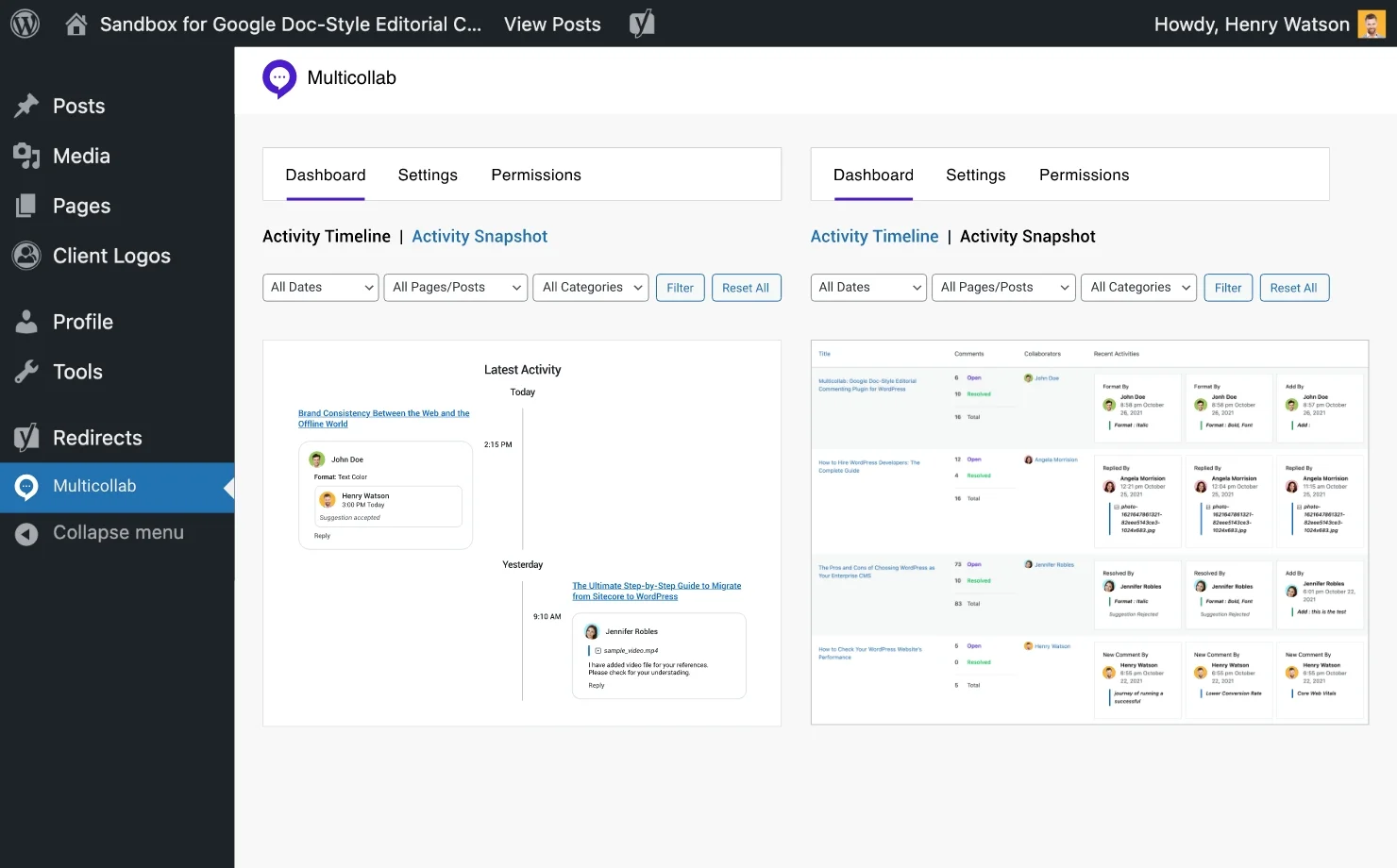Click the Media icon in the sidebar
The image size is (1397, 868).
click(26, 156)
